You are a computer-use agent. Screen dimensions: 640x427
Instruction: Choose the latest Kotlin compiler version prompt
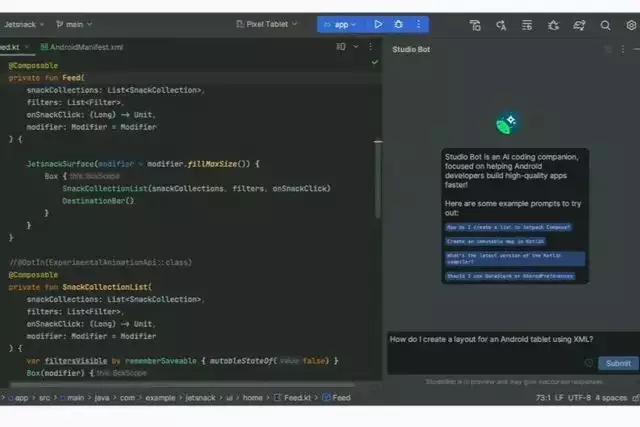[515, 258]
